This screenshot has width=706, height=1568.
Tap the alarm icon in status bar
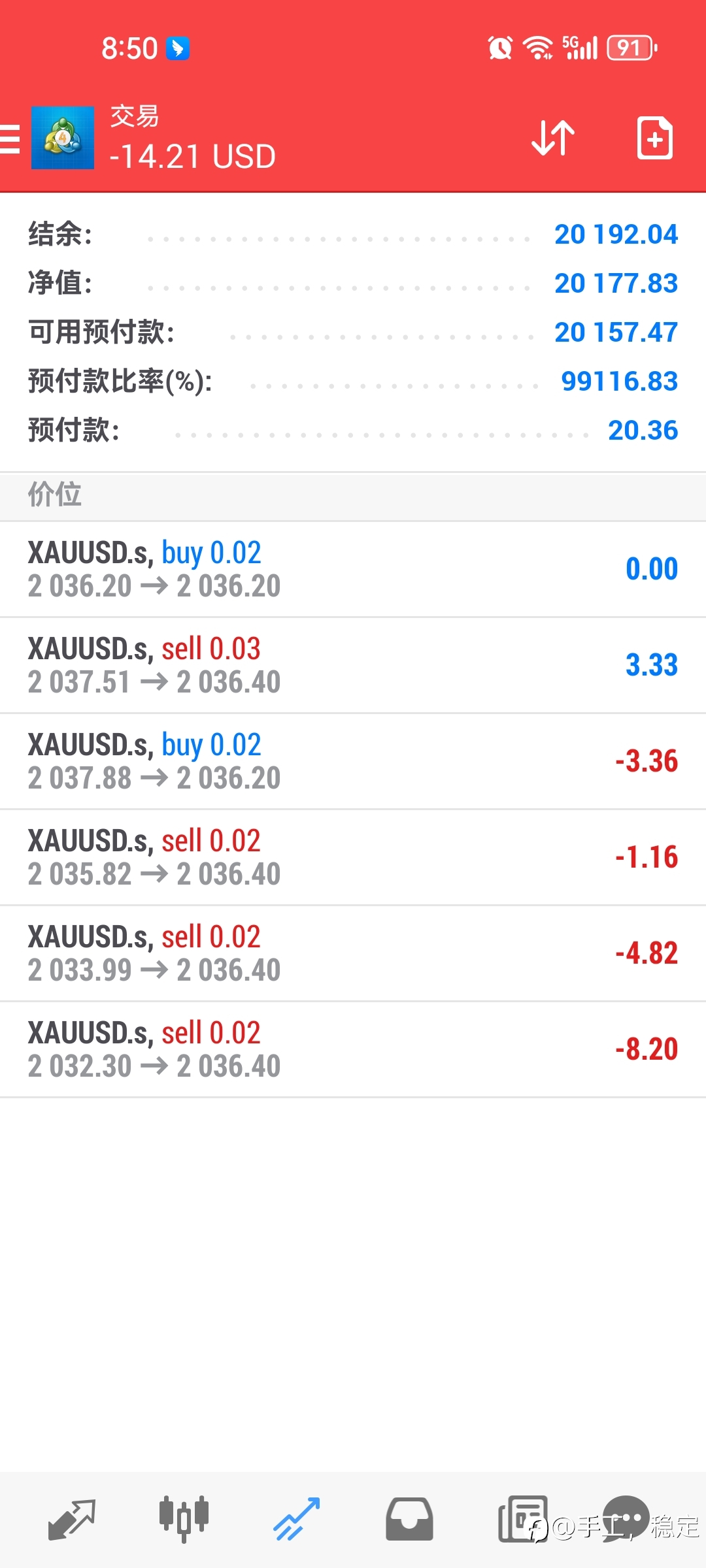[500, 48]
